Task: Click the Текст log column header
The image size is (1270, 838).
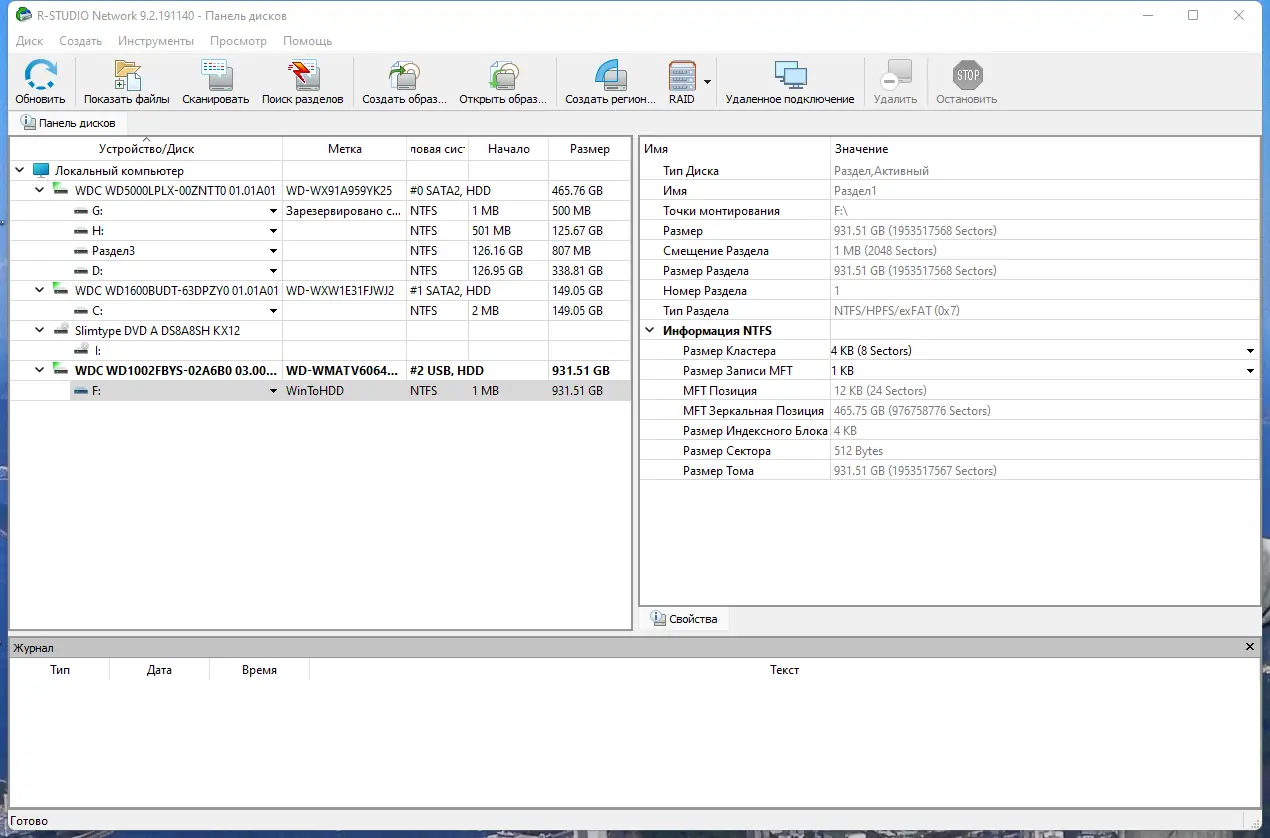Action: click(x=785, y=670)
